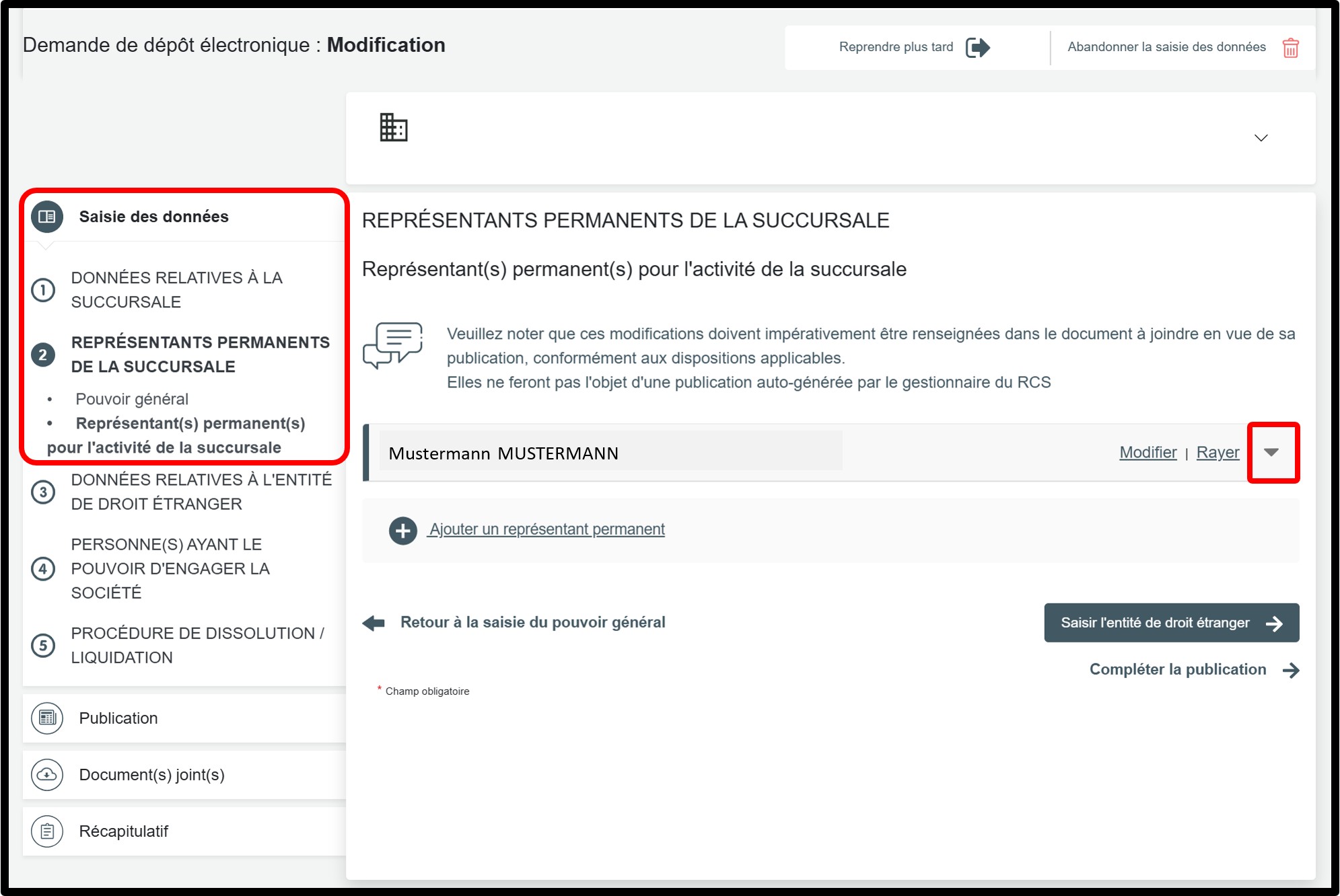Select step 5 Procédure de dissolution / liquidation
This screenshot has height=896, width=1340.
pyautogui.click(x=197, y=645)
